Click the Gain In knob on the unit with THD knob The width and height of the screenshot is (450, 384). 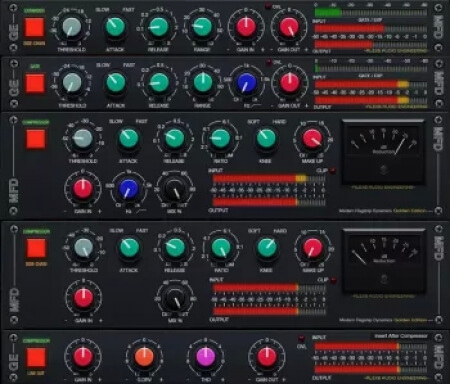coord(83,357)
